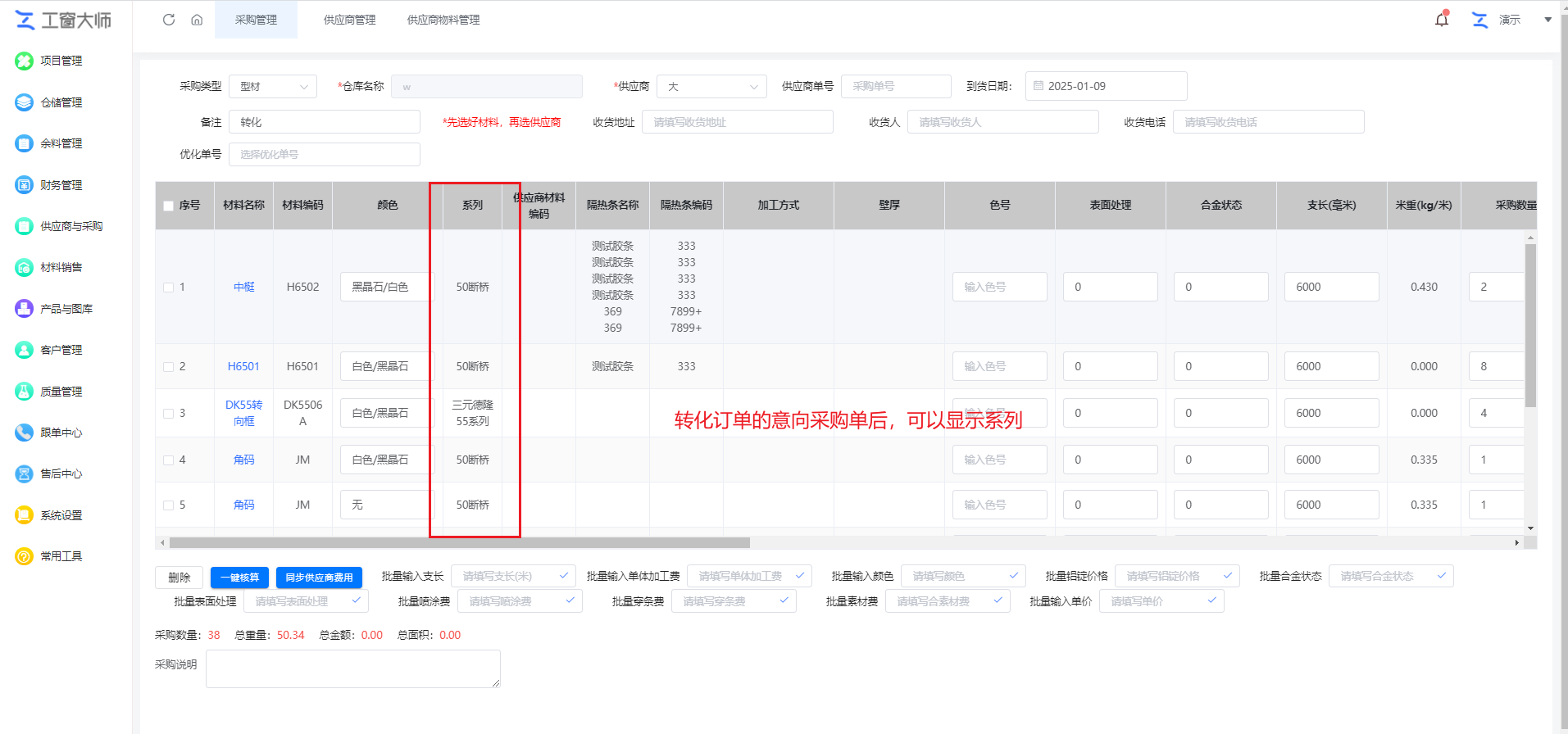1568x734 pixels.
Task: Toggle the select-all checkbox in table header
Action: [x=169, y=206]
